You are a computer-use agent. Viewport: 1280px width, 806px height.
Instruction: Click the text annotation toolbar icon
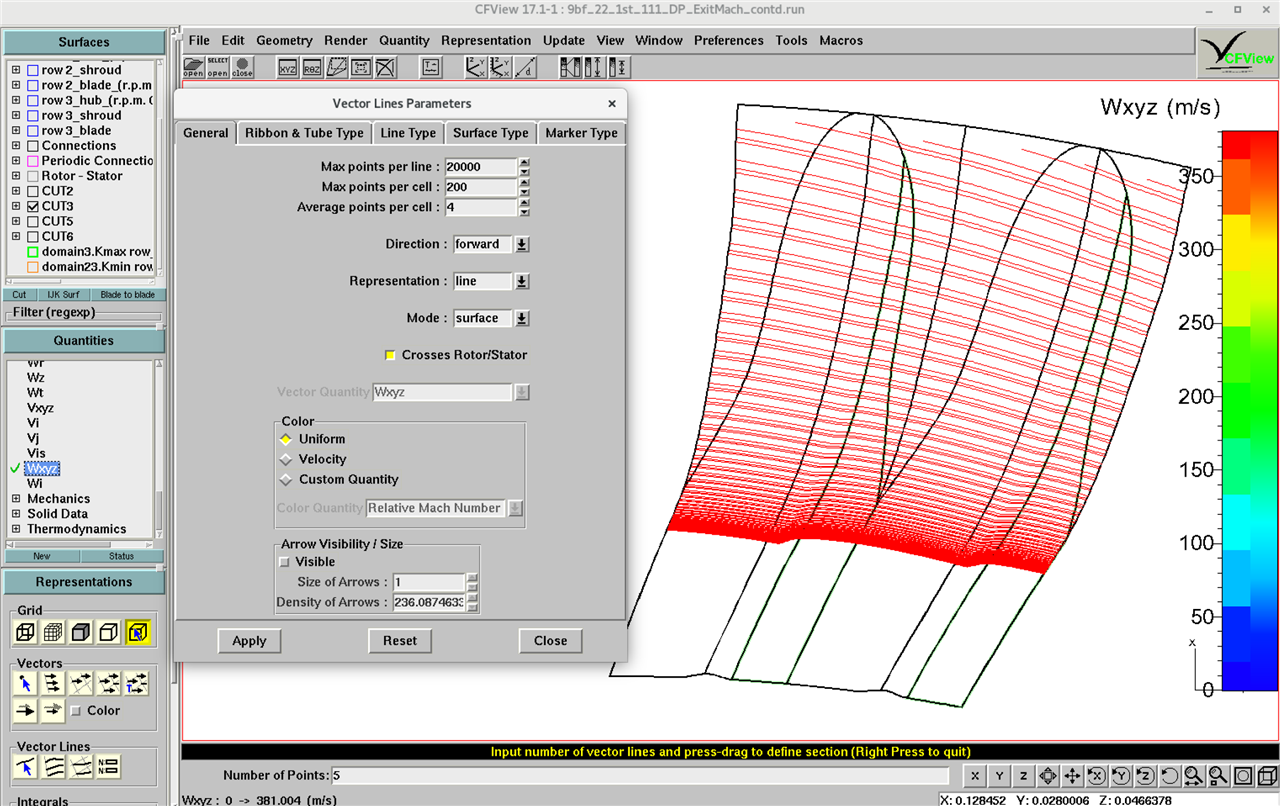pyautogui.click(x=431, y=68)
